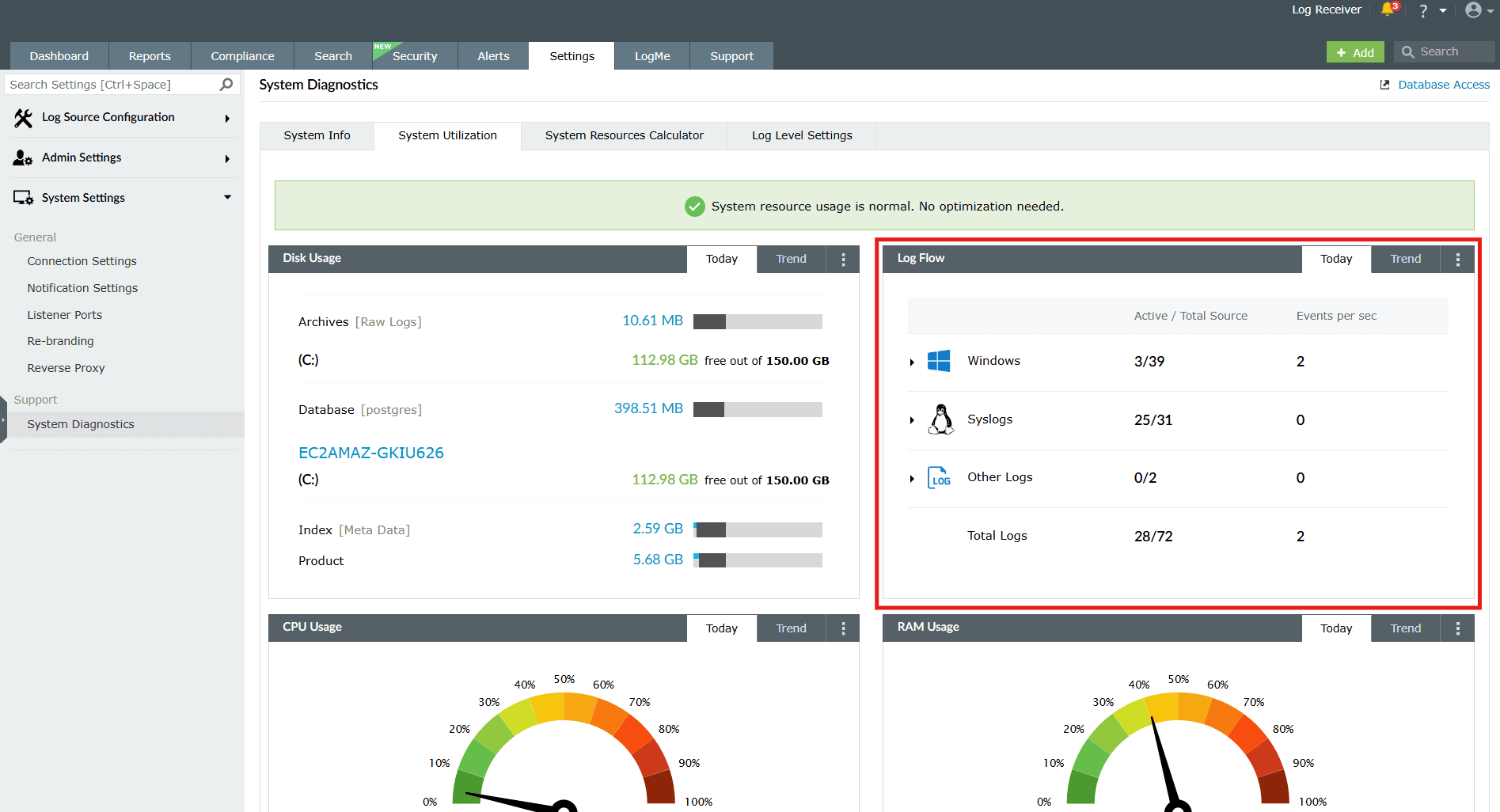Open the Alerts tab
The image size is (1500, 812).
(493, 56)
